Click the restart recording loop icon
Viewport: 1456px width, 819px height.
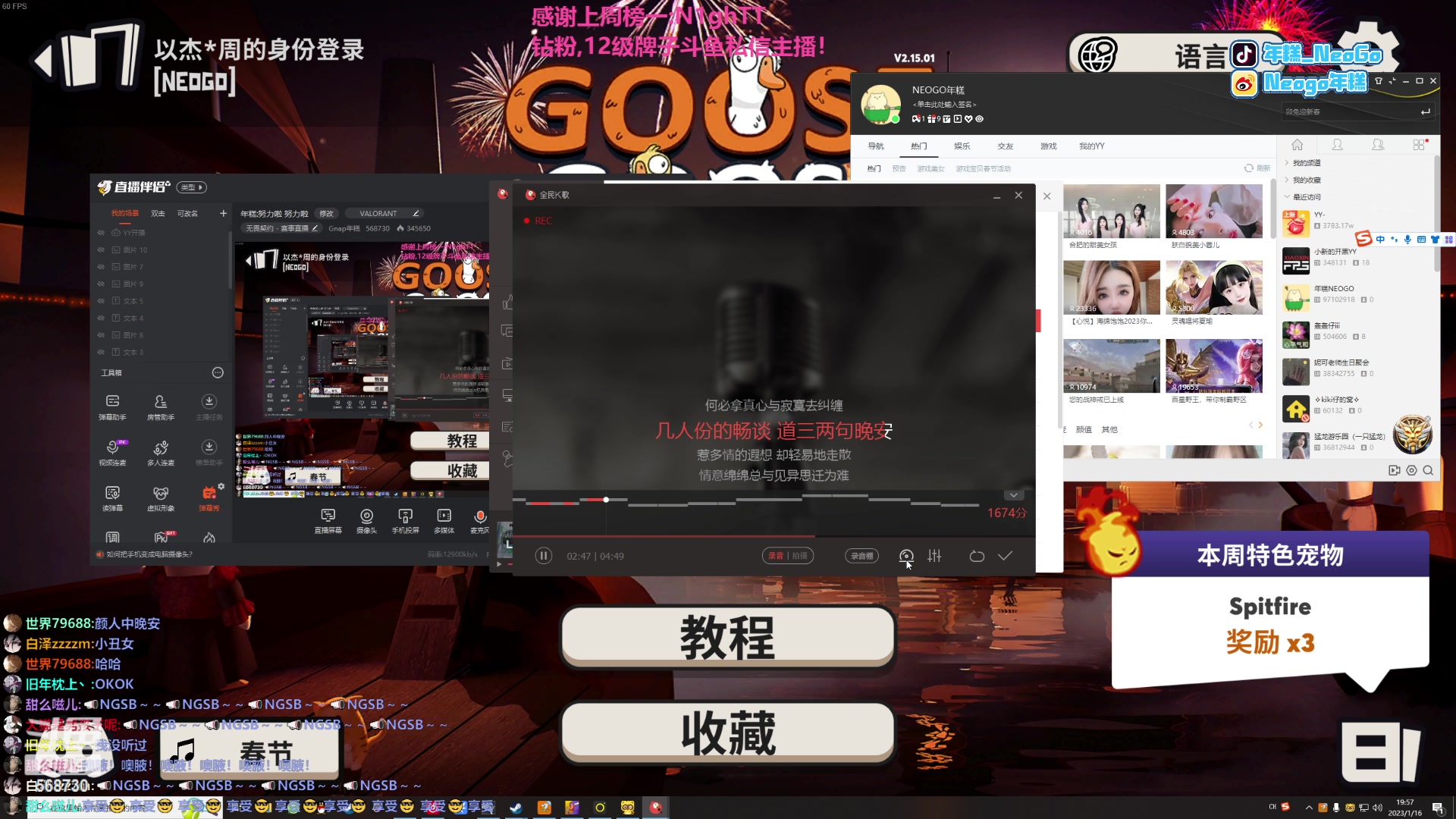[977, 556]
